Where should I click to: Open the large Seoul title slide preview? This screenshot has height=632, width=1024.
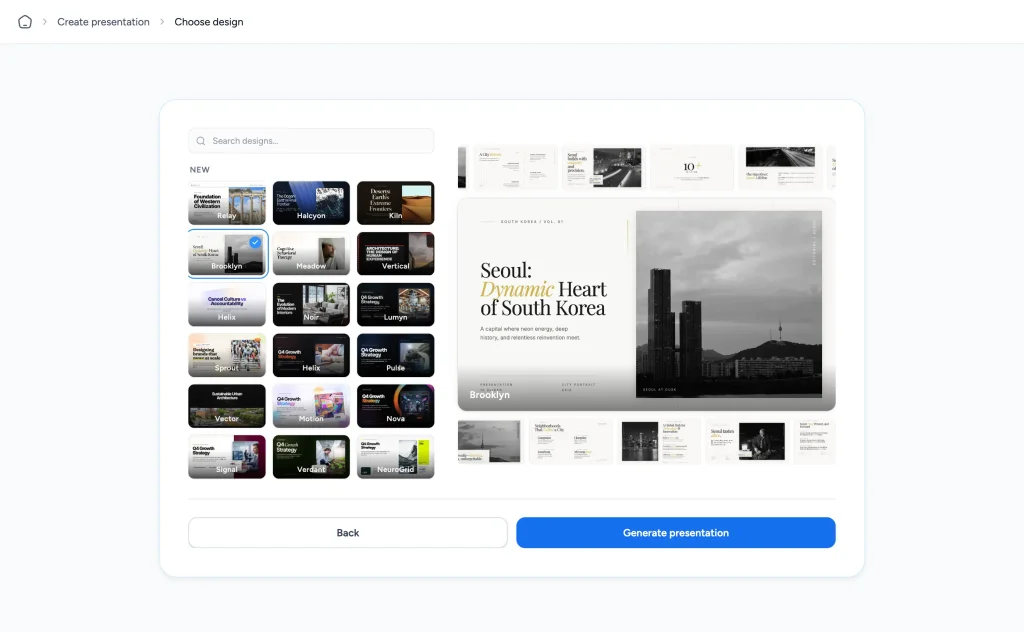tap(647, 304)
